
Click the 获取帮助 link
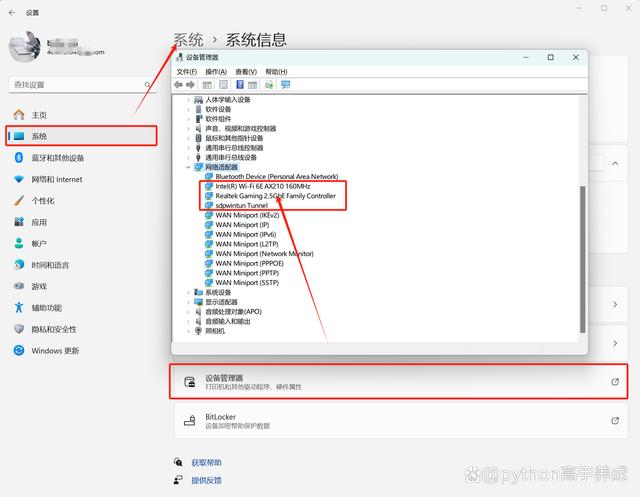pos(207,463)
